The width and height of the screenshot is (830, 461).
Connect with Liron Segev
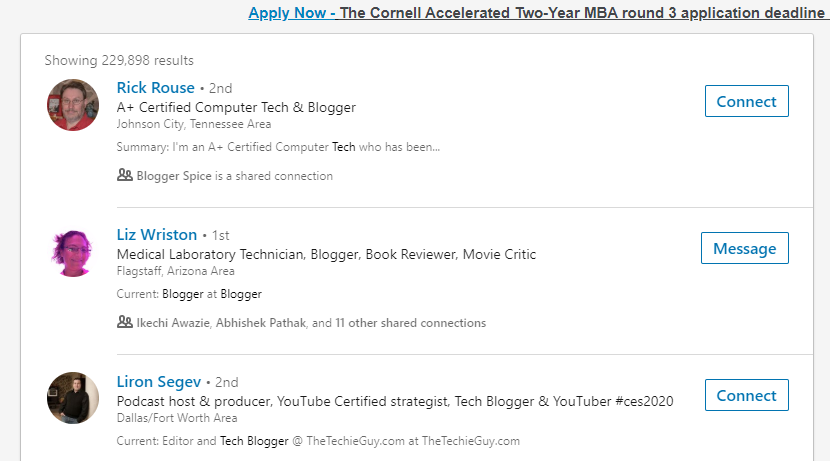(x=746, y=395)
